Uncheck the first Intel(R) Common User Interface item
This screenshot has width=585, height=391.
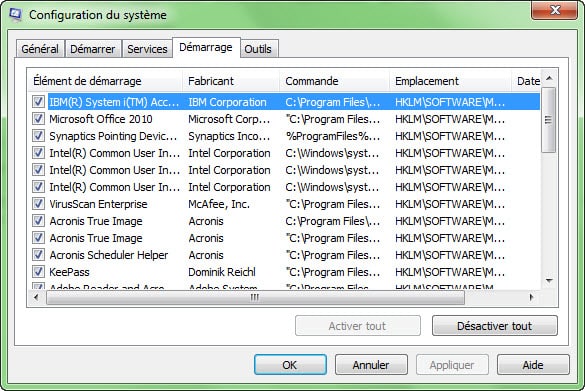click(x=38, y=153)
